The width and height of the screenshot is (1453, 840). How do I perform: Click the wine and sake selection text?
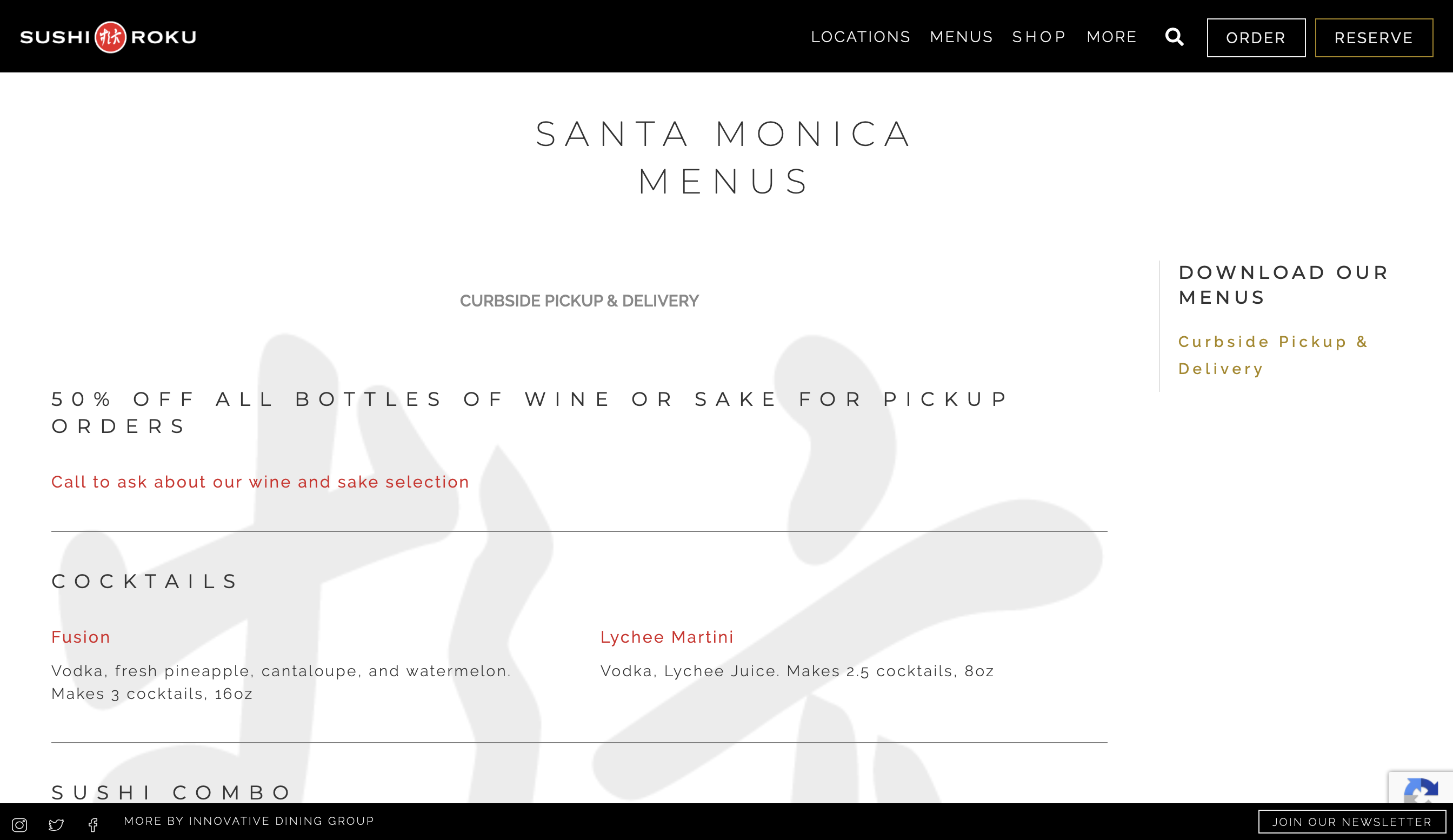click(x=260, y=482)
